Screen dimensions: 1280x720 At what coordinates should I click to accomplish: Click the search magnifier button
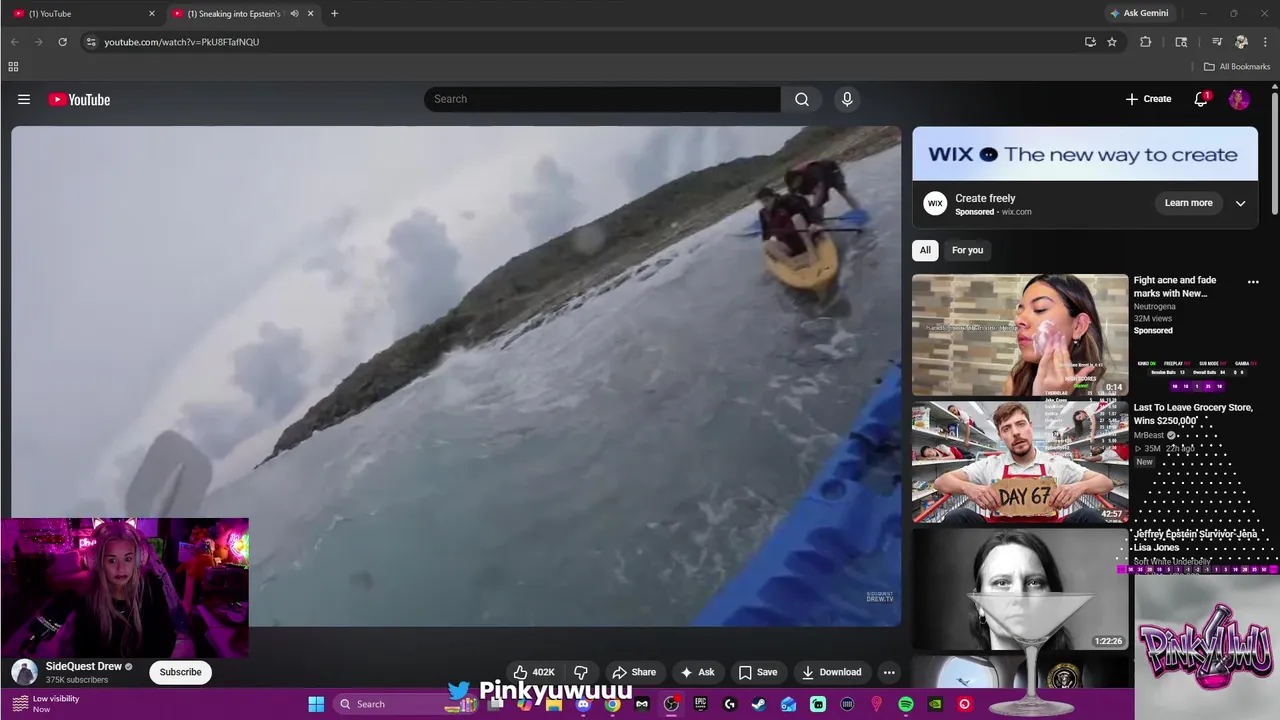click(801, 99)
